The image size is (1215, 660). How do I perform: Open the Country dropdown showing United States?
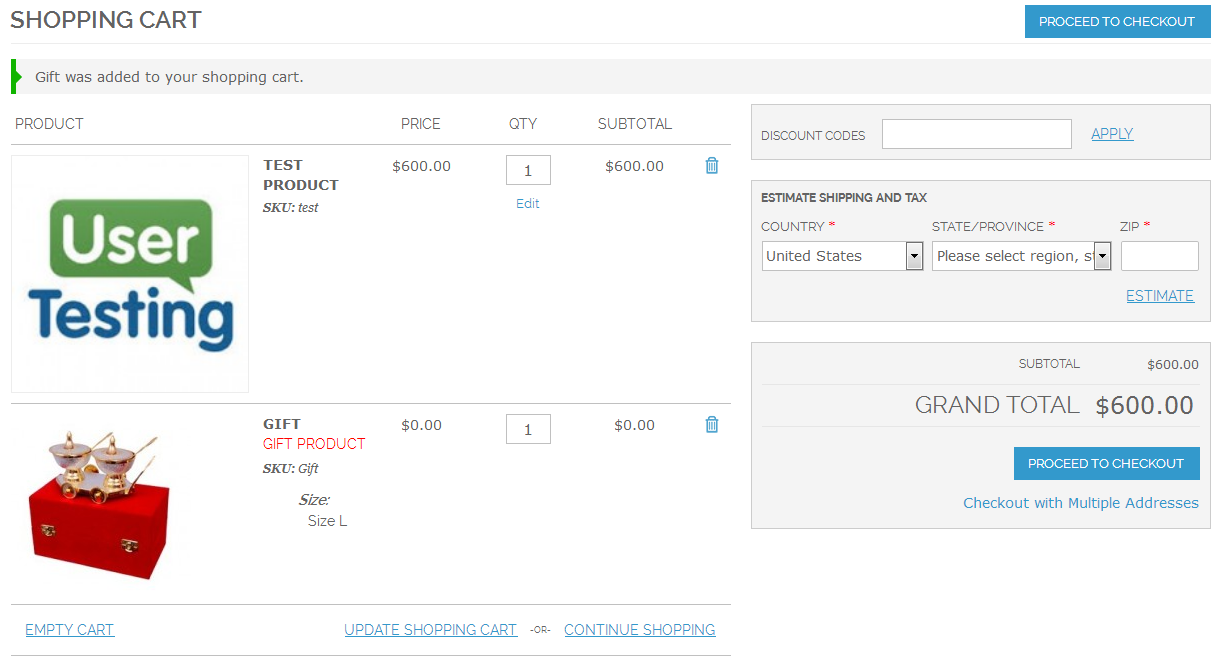842,256
